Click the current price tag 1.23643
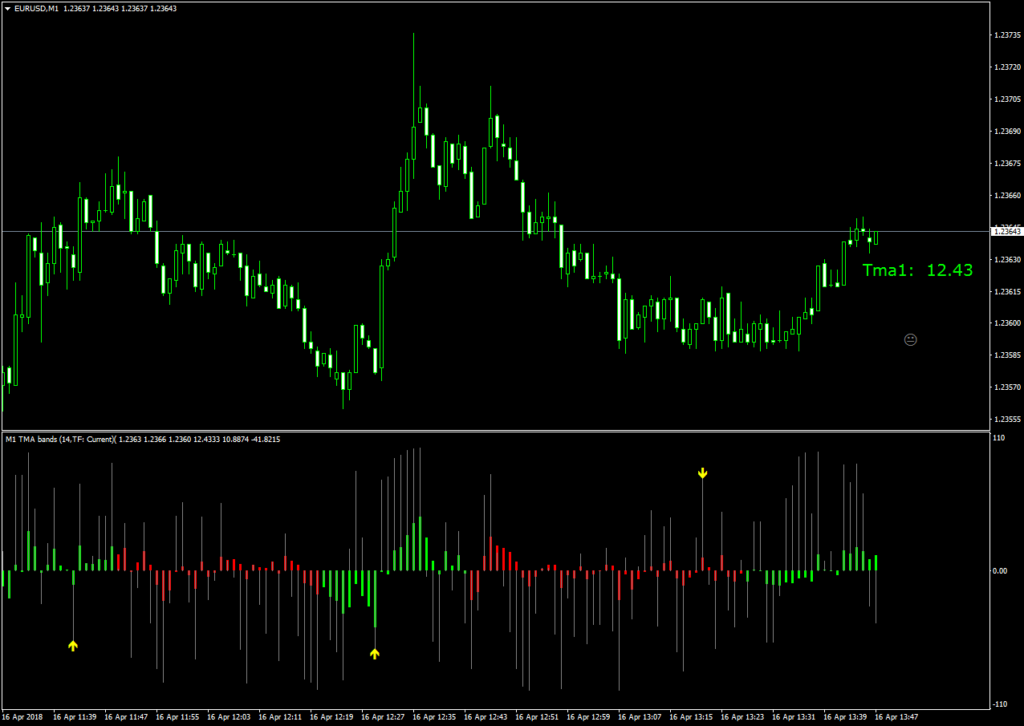1024x726 pixels. 1005,232
